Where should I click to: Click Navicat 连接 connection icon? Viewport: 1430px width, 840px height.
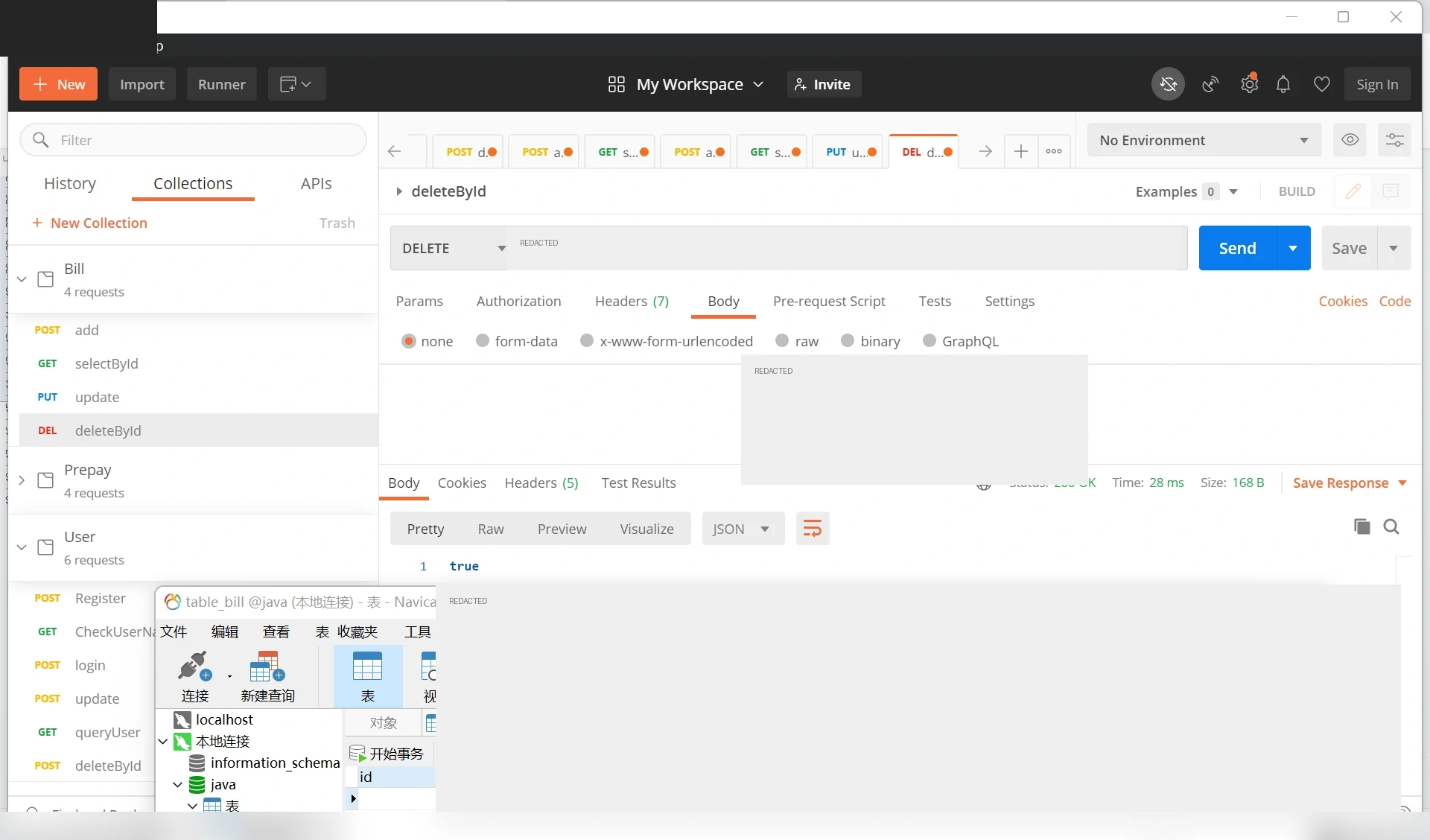pos(195,676)
